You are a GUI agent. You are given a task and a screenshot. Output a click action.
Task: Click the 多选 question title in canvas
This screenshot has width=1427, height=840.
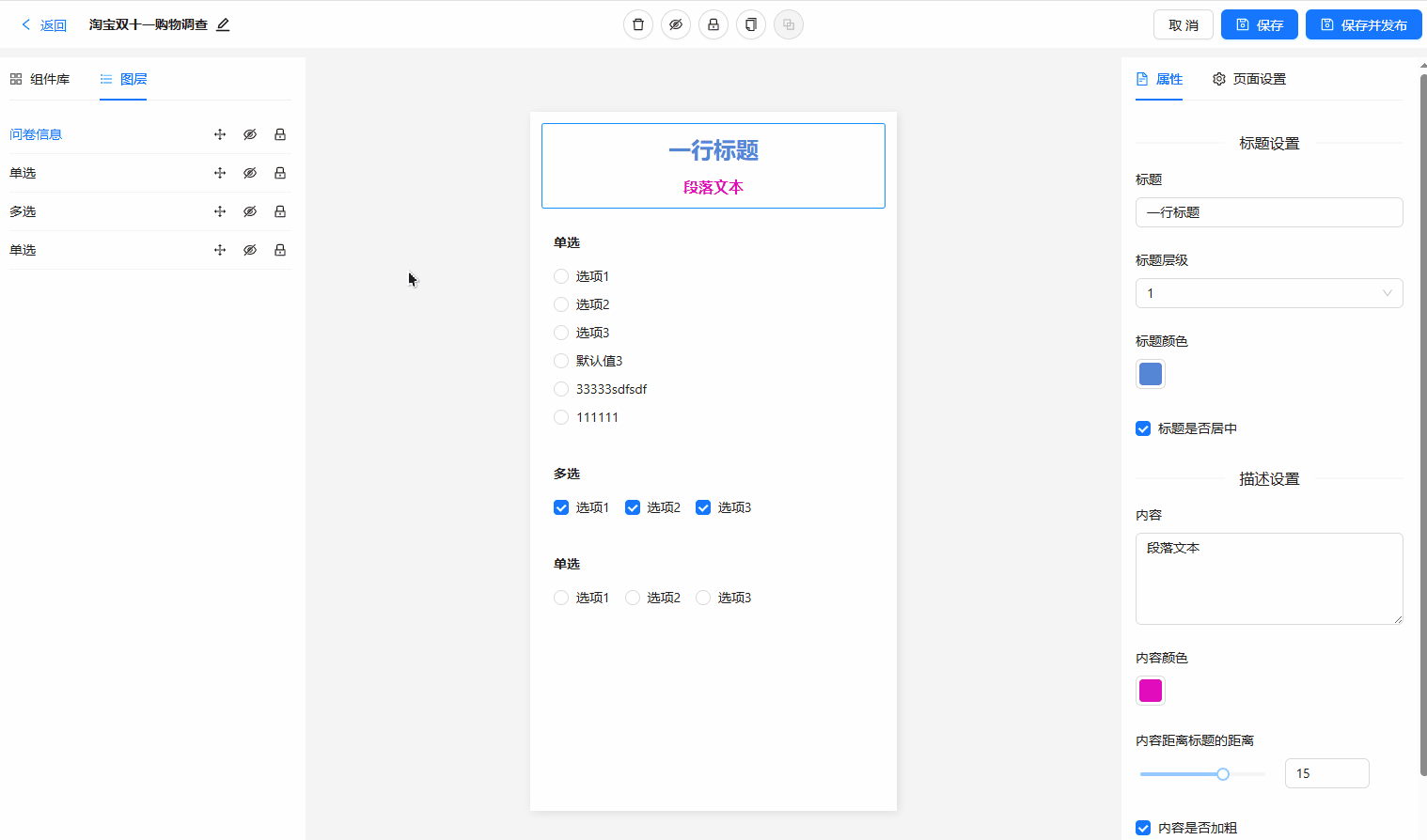coord(567,474)
